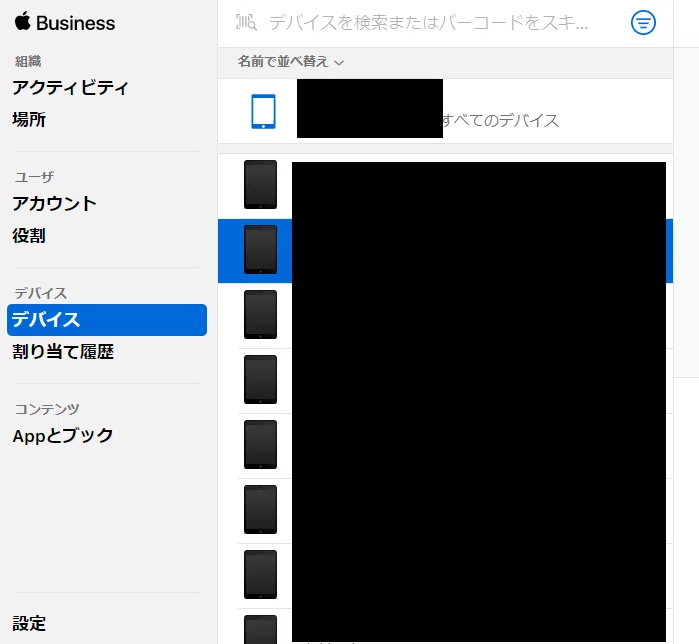Viewport: 699px width, 644px height.
Task: Select first iPad thumbnail below すべてのデバイス
Action: click(260, 185)
